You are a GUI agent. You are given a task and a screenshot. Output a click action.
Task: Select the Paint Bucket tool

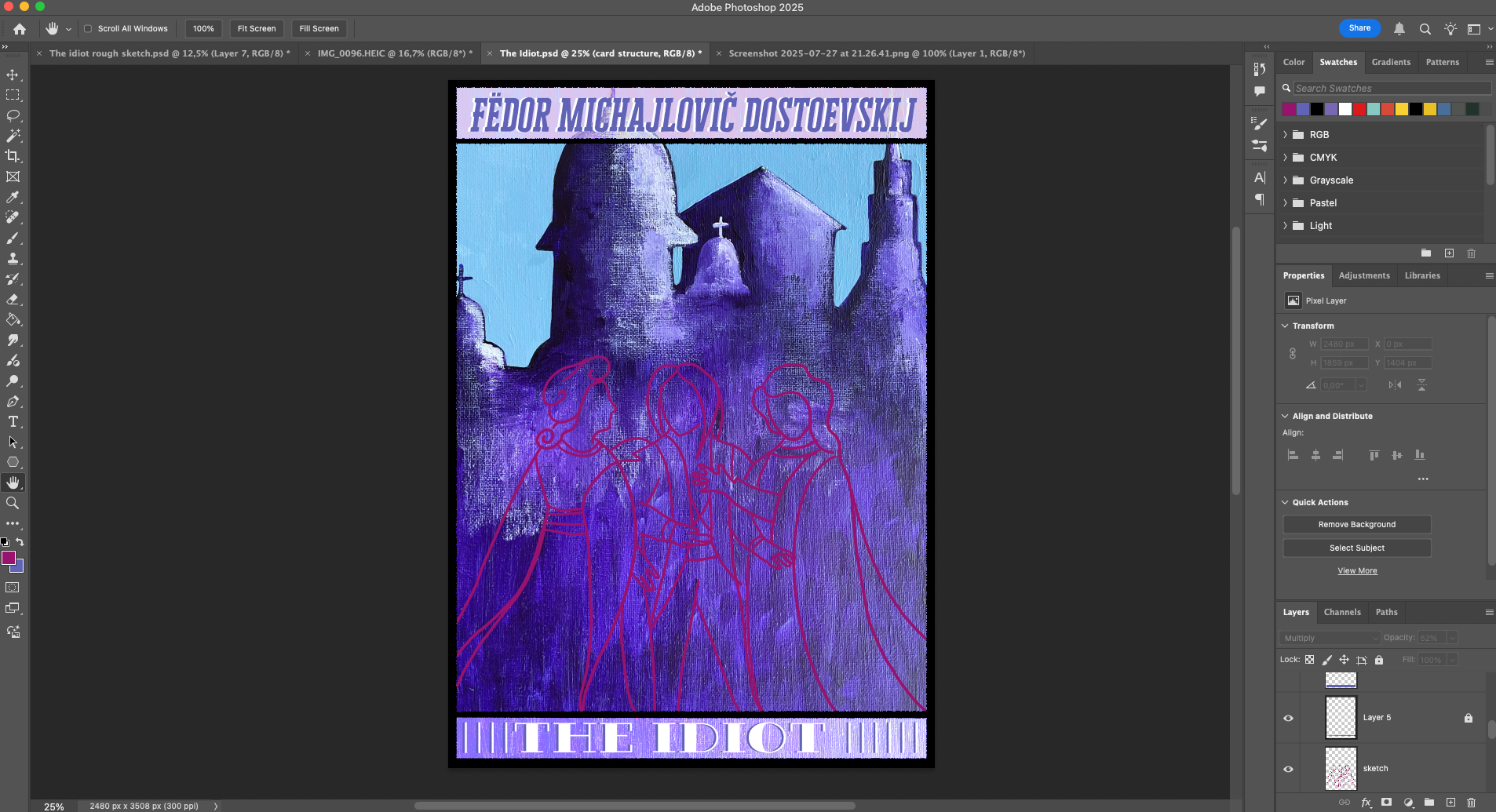(13, 319)
